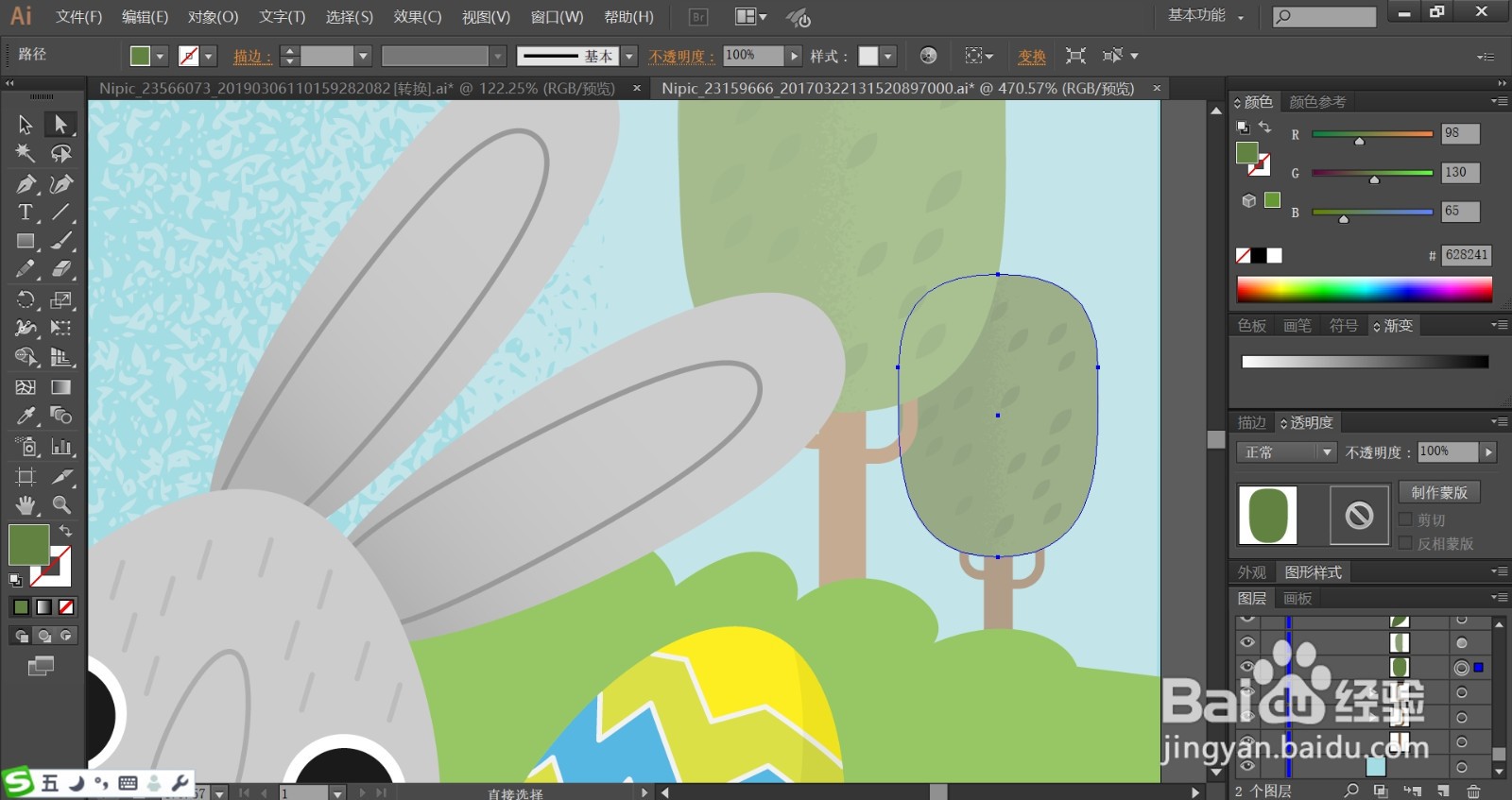The height and width of the screenshot is (800, 1512).
Task: Open the 对象(O) menu
Action: point(213,17)
